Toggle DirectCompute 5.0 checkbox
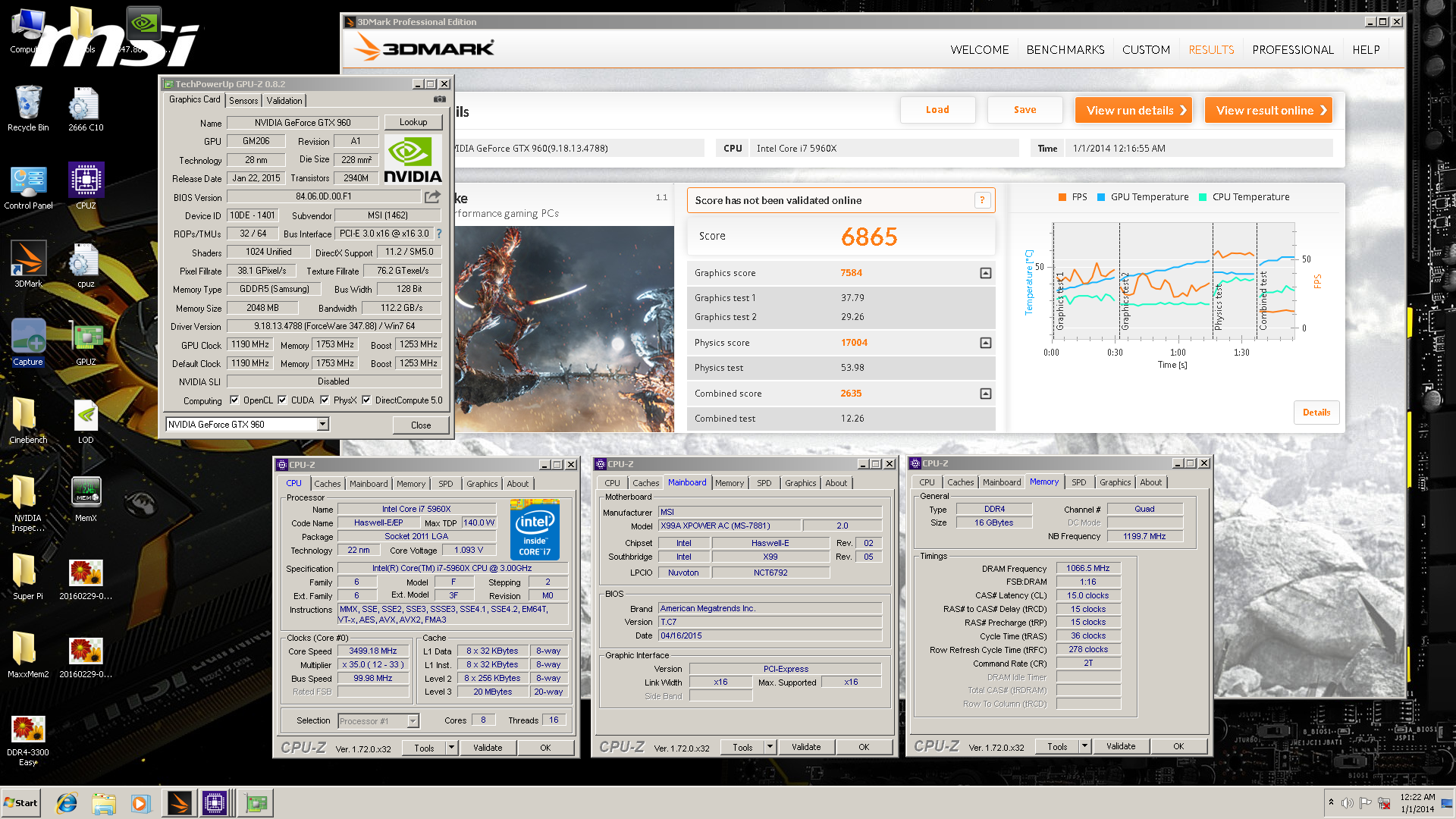Viewport: 1456px width, 819px height. tap(366, 400)
